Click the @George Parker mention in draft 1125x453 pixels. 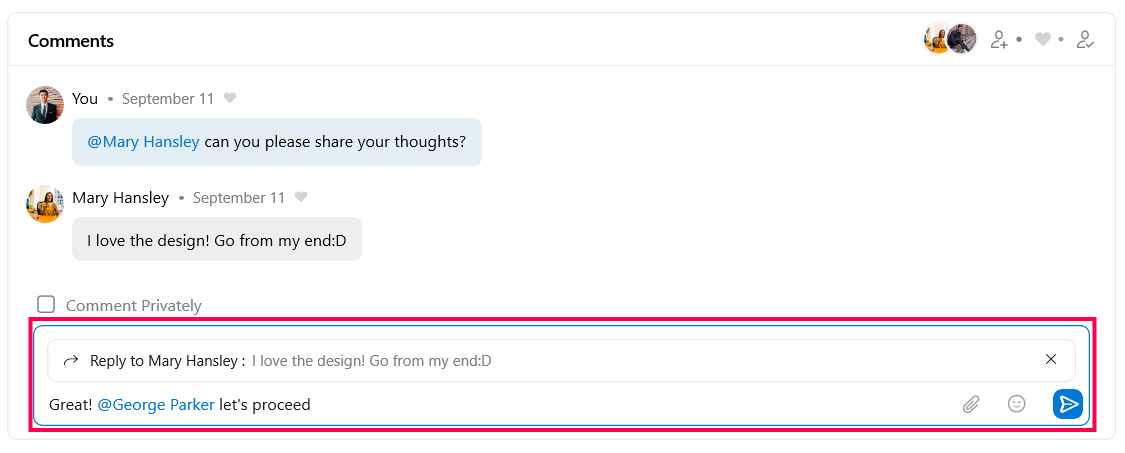[x=156, y=405]
